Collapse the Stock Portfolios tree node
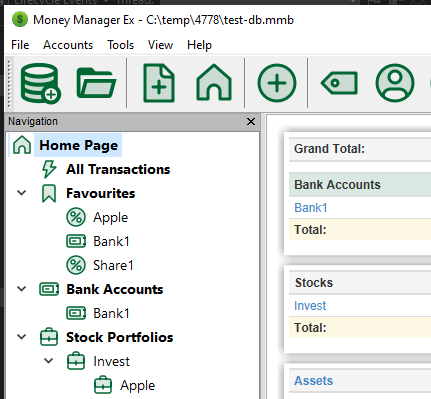The image size is (431, 399). tap(22, 337)
